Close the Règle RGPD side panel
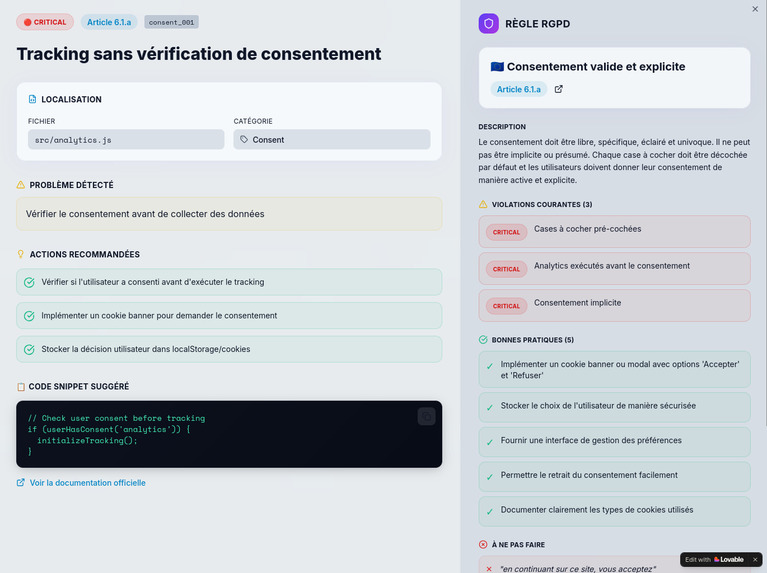The height and width of the screenshot is (573, 767). tap(755, 9)
